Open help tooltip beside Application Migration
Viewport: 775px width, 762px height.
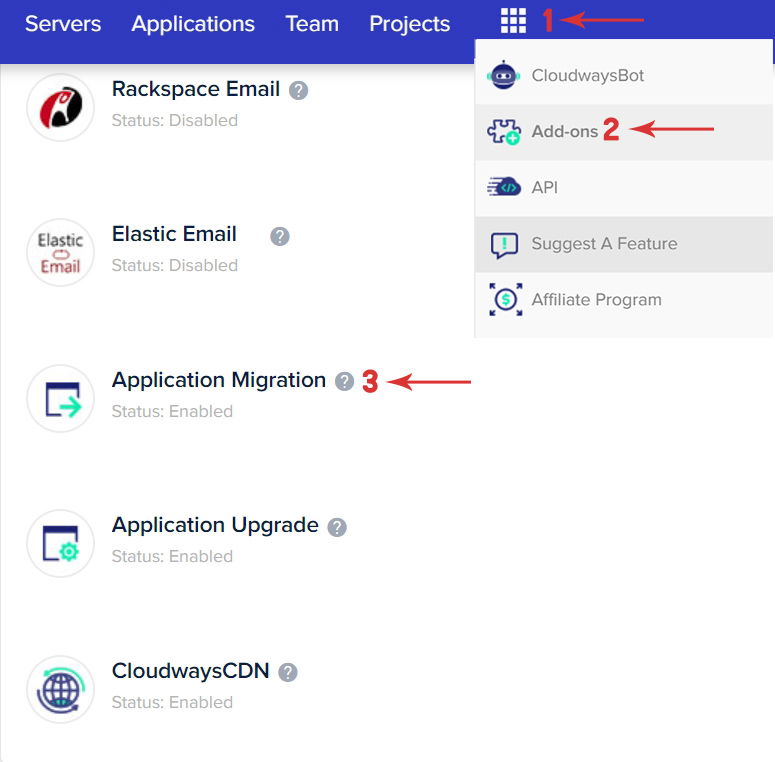click(344, 381)
